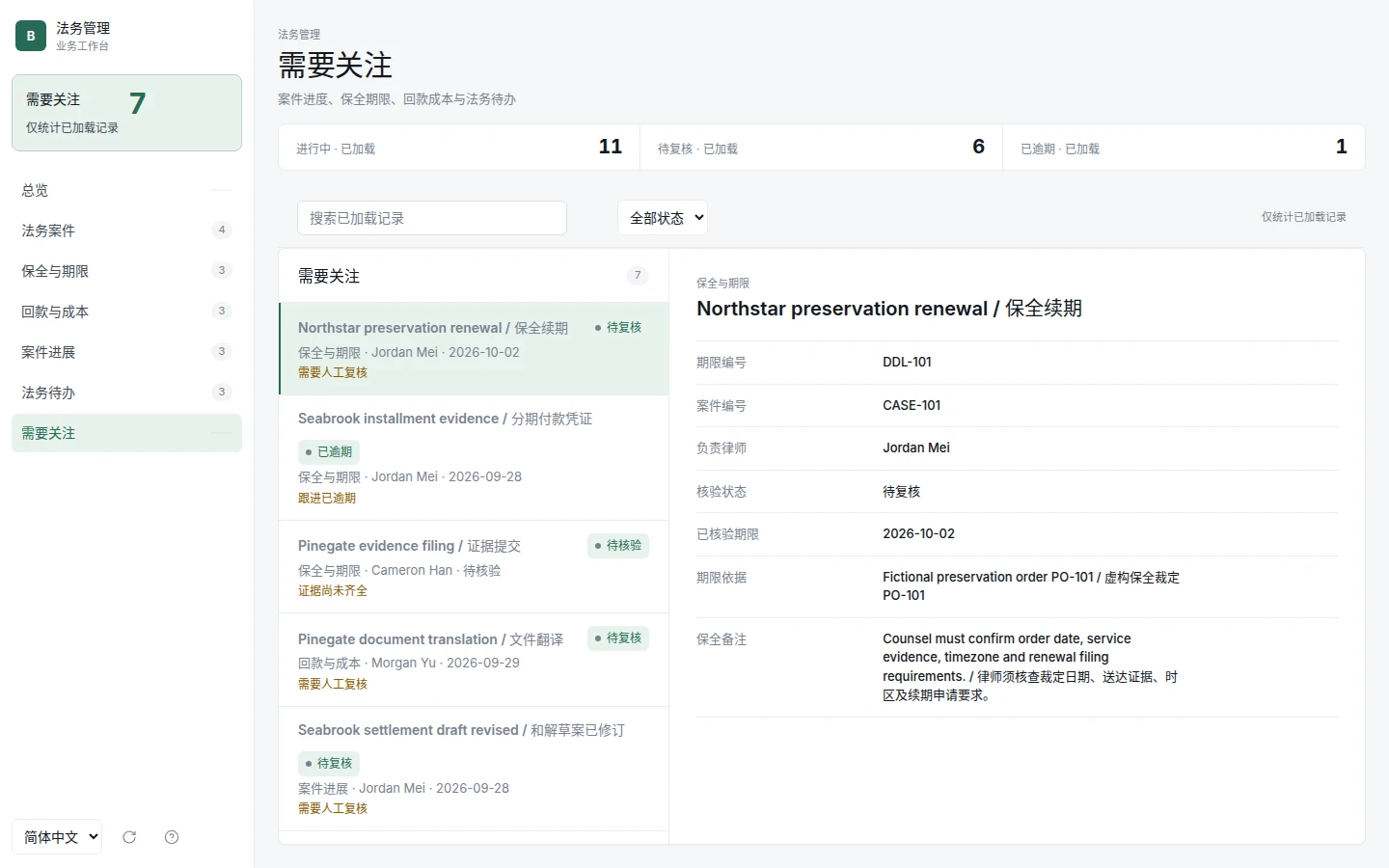This screenshot has height=868, width=1389.
Task: Click the refresh icon in sidebar footer
Action: (129, 837)
